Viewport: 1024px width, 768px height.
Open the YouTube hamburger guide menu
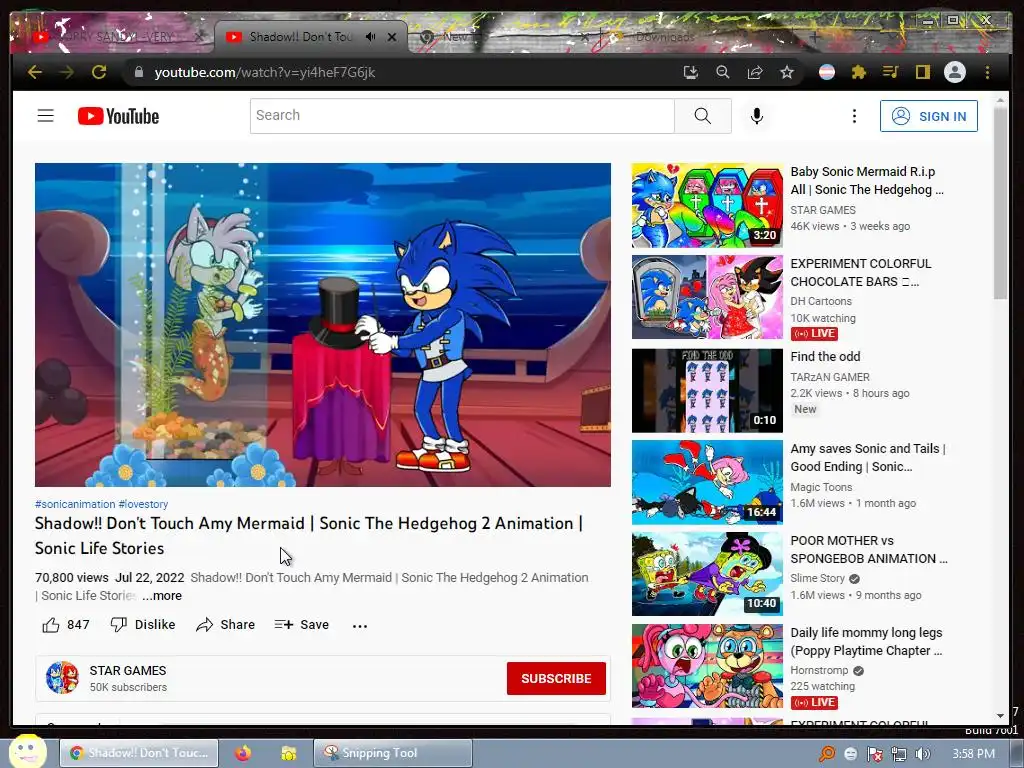(46, 116)
